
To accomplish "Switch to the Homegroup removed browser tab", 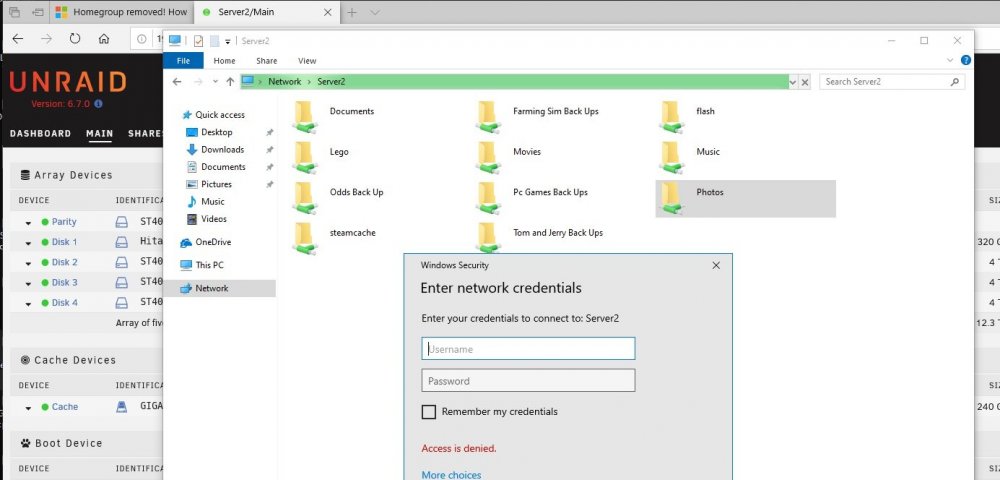I will [121, 12].
